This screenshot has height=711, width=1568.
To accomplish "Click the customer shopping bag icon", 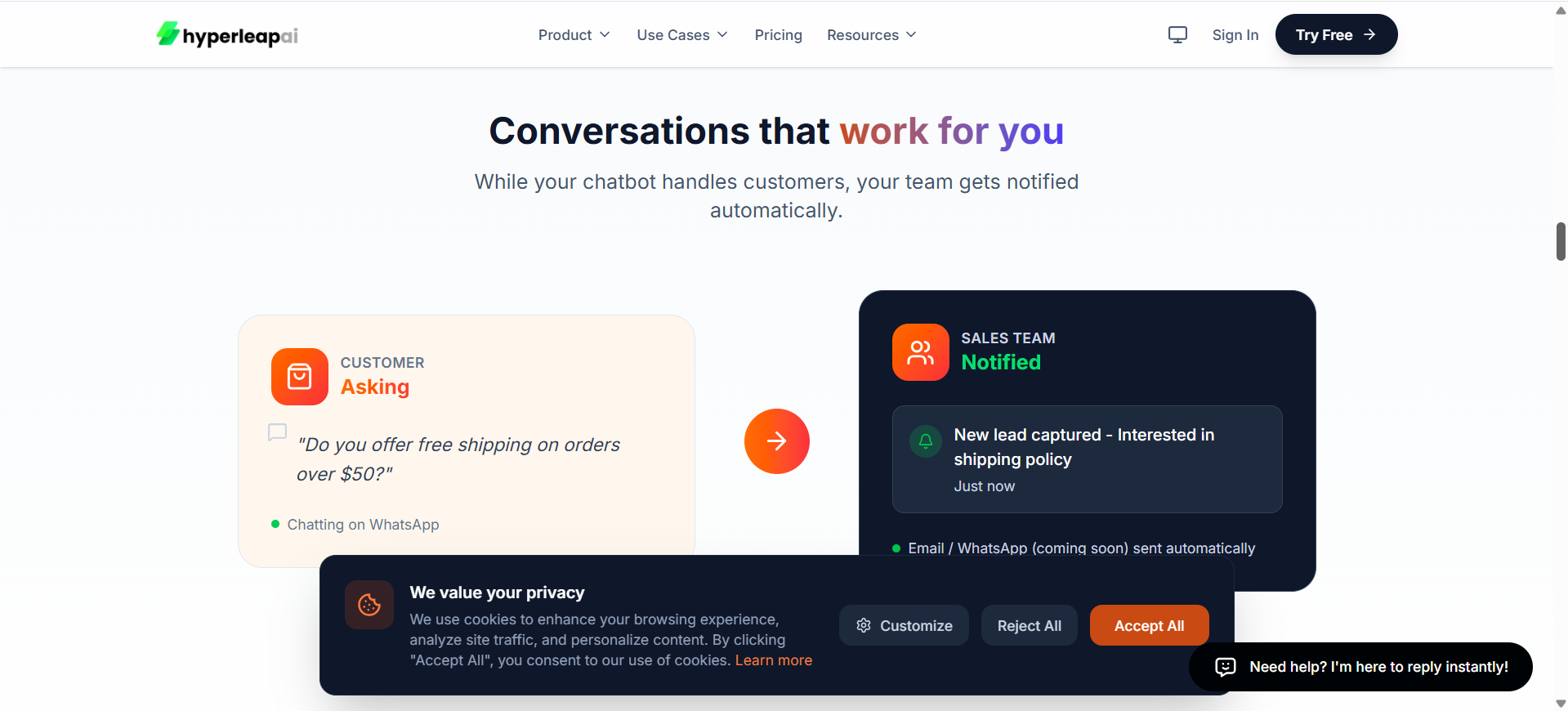I will (x=300, y=377).
